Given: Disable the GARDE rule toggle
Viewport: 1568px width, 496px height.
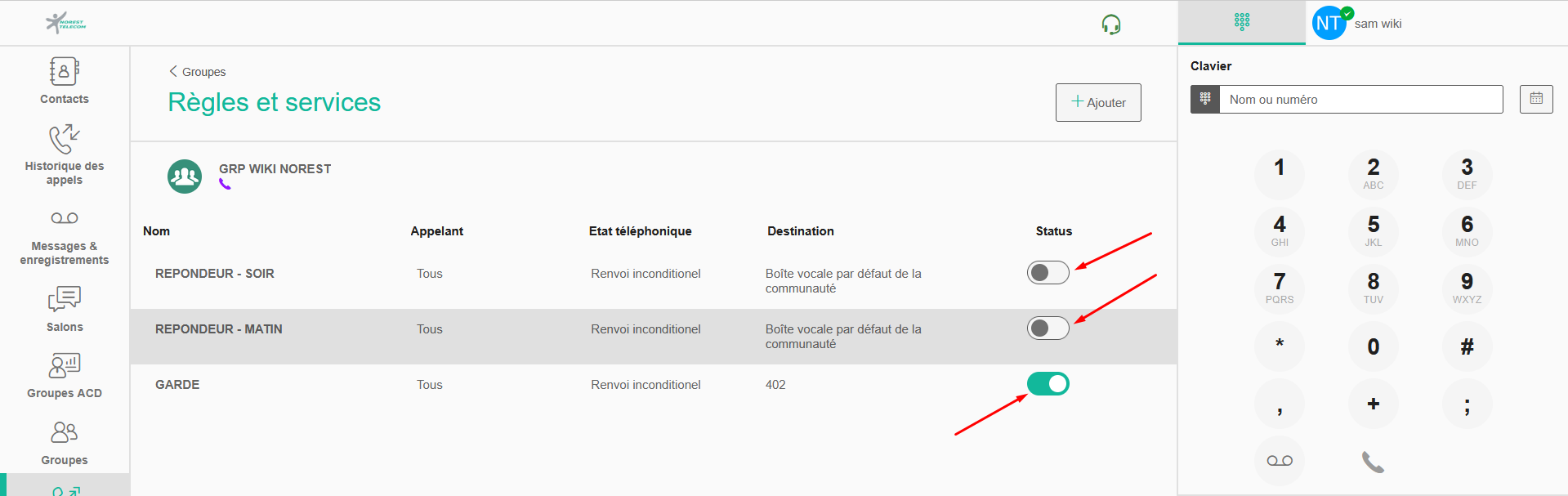Looking at the screenshot, I should [1048, 383].
